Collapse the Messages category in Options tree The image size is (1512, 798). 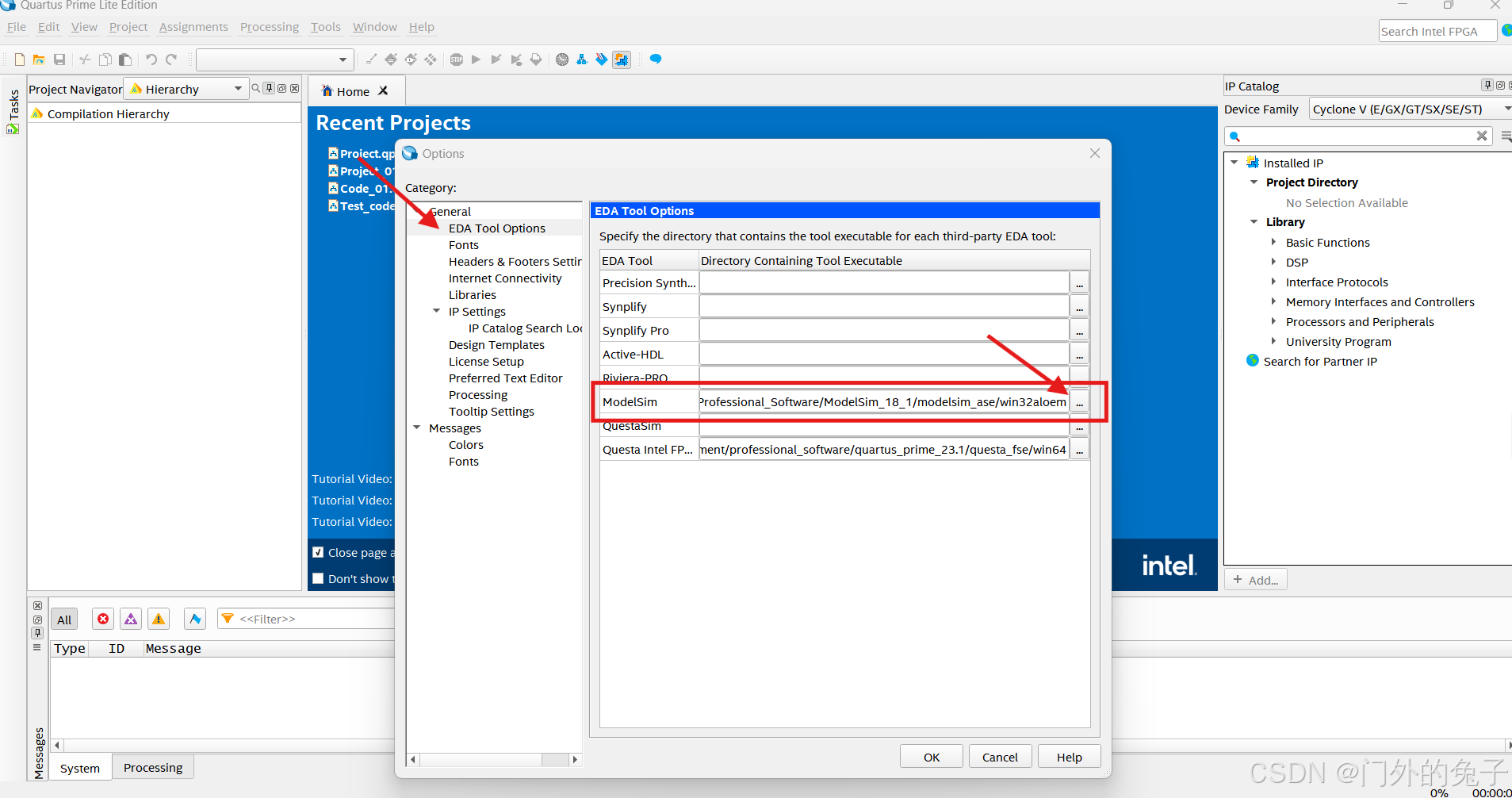416,428
